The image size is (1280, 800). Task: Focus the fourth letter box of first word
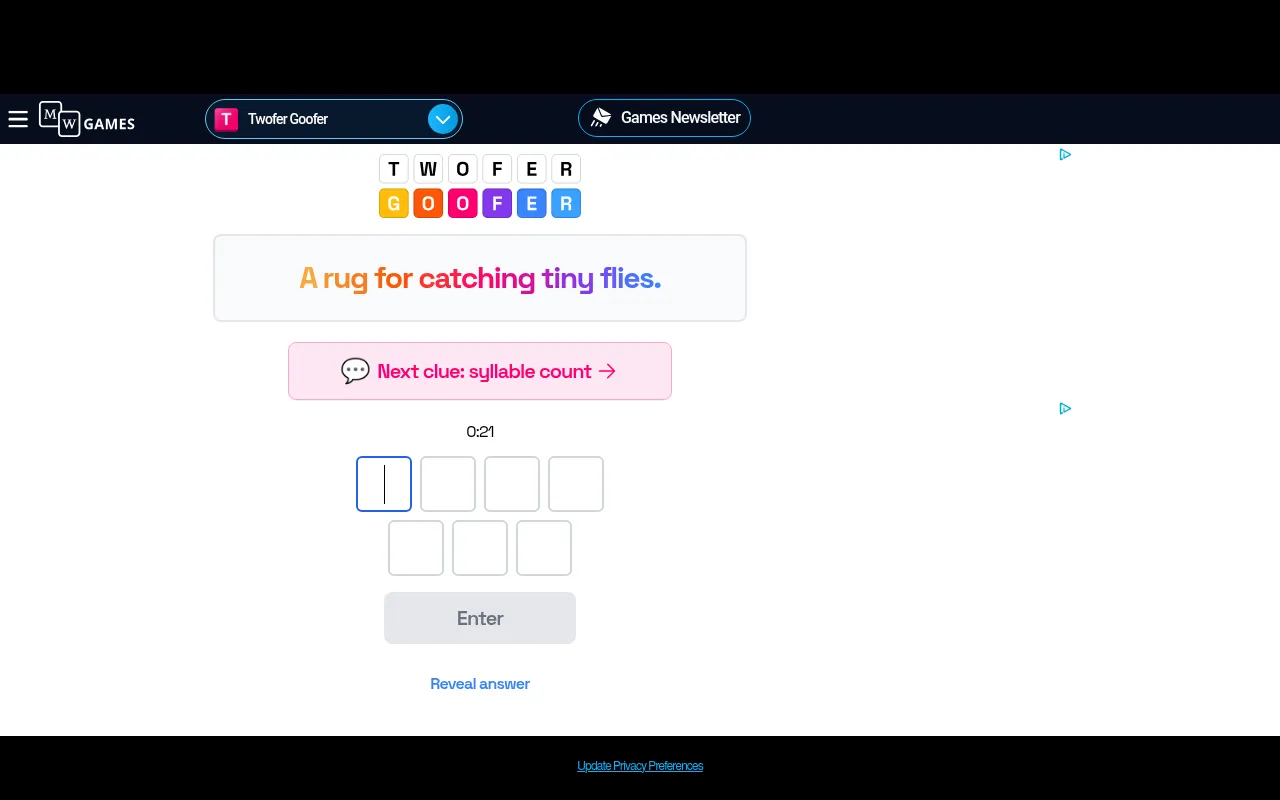[x=576, y=484]
